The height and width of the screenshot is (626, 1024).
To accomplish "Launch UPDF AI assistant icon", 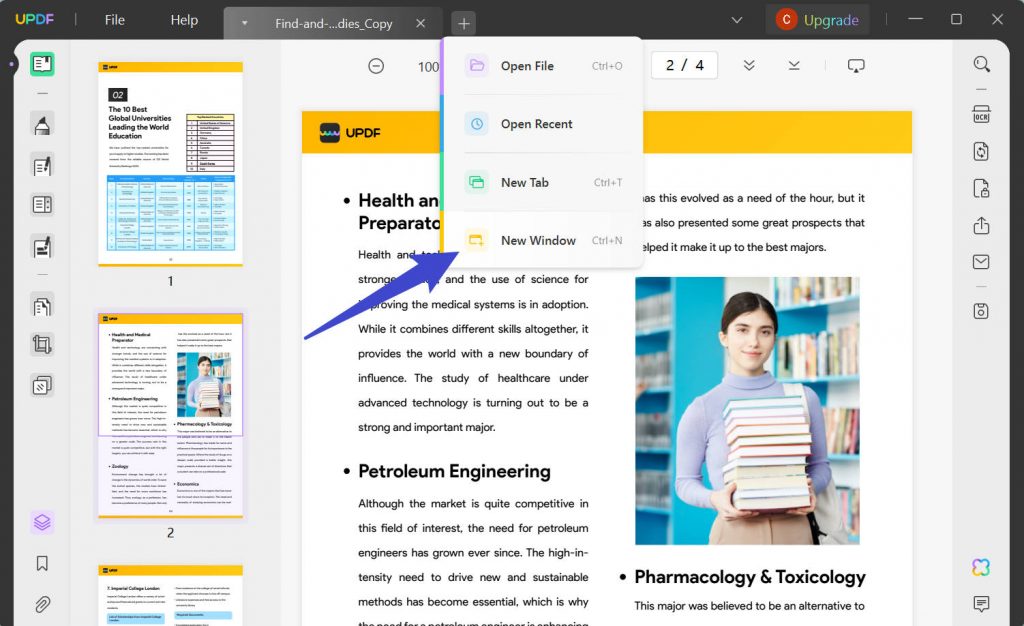I will [x=980, y=567].
